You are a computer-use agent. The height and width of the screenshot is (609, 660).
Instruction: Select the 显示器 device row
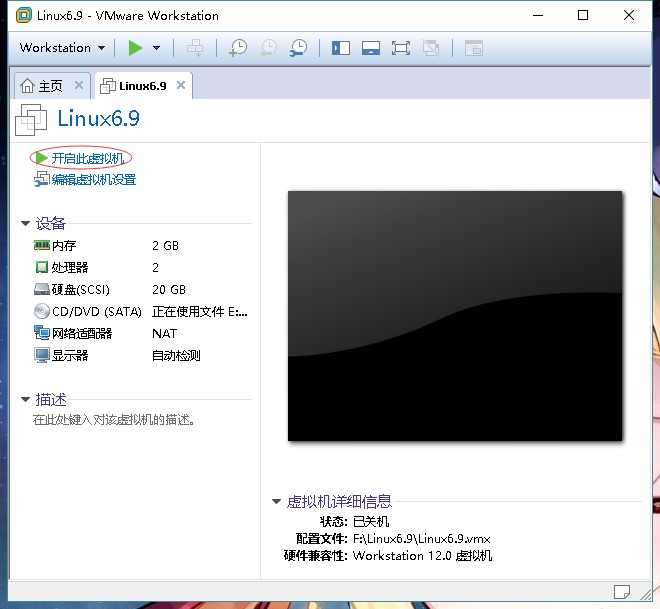tap(141, 356)
